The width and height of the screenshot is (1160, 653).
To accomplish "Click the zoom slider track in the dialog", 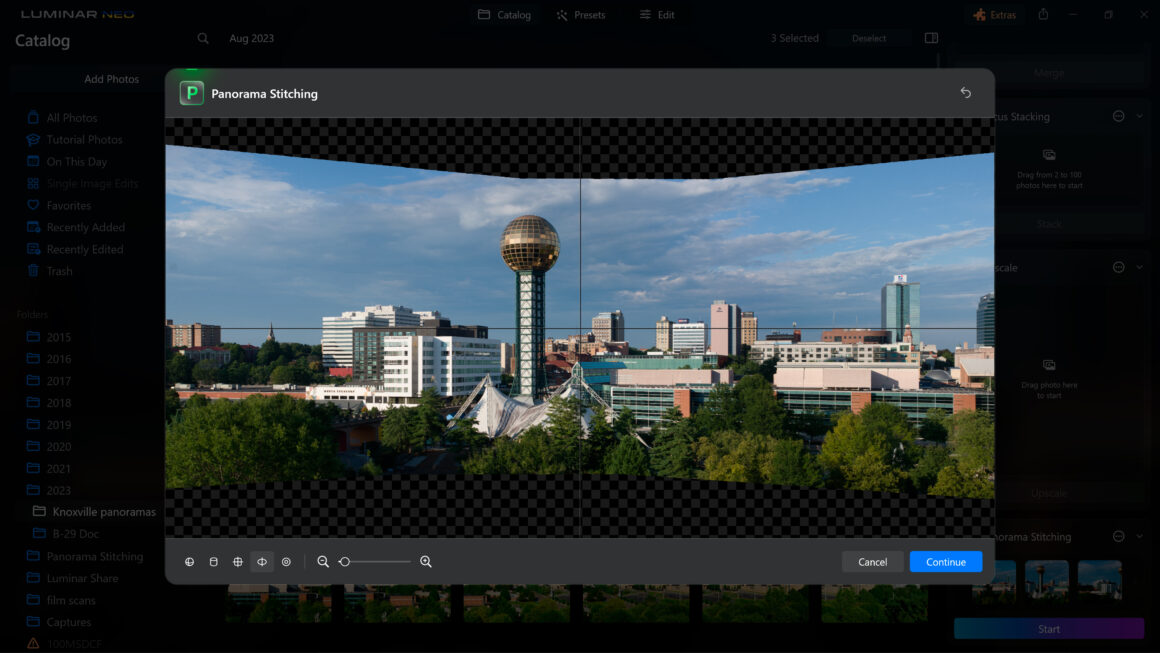I will click(374, 562).
